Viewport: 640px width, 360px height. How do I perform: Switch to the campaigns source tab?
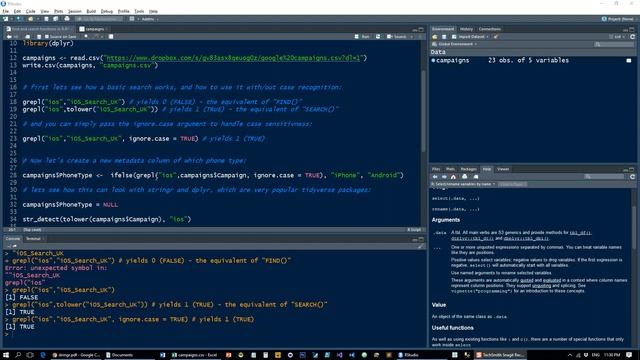(x=94, y=29)
